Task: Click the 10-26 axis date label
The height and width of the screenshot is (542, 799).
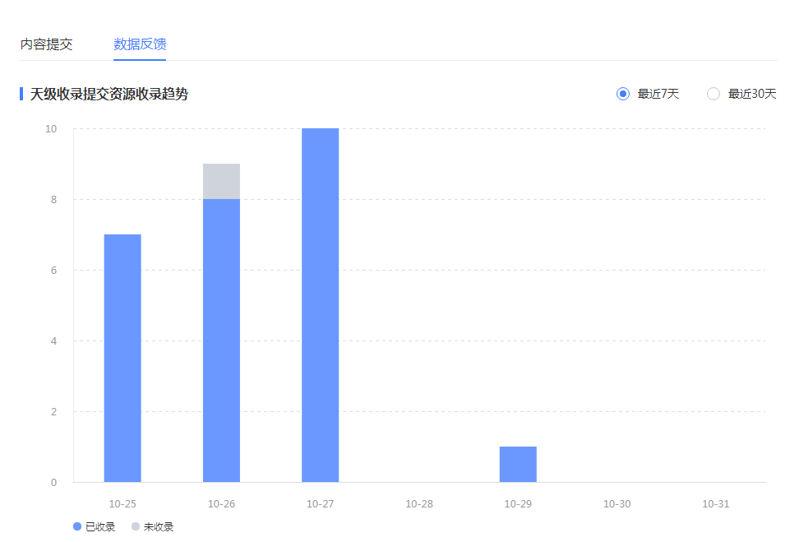Action: click(222, 504)
